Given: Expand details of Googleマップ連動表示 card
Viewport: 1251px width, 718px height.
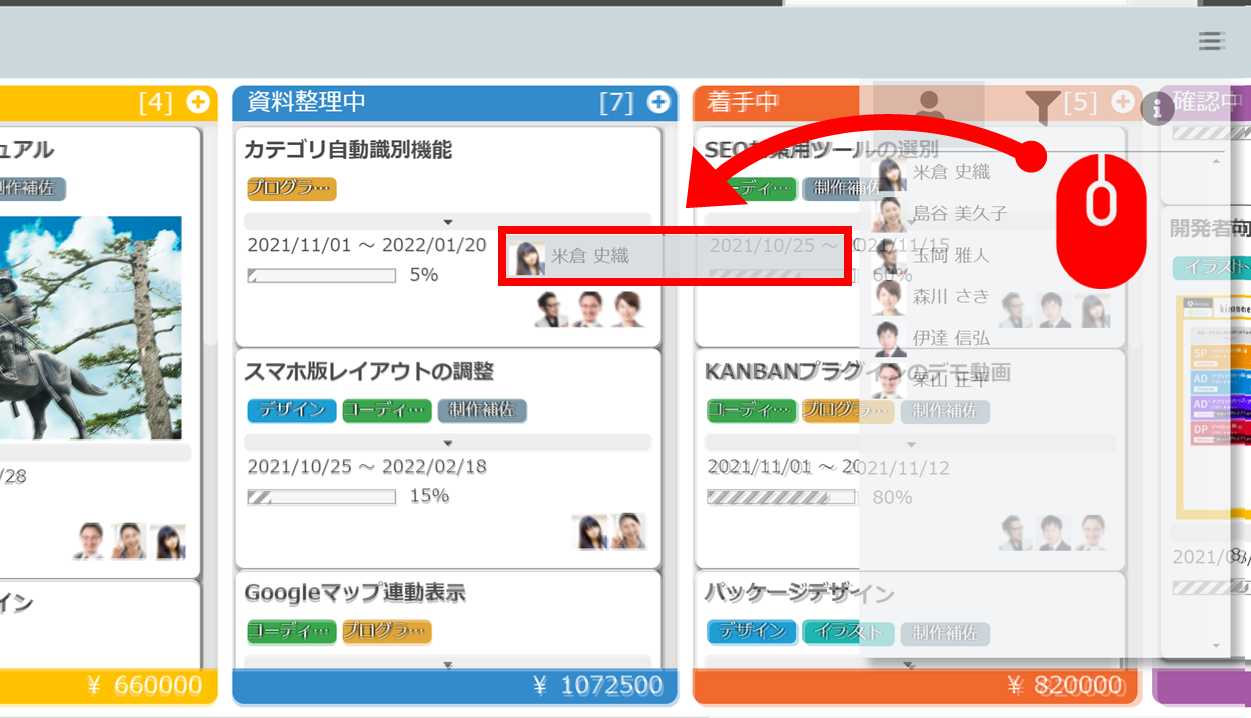Looking at the screenshot, I should 448,663.
